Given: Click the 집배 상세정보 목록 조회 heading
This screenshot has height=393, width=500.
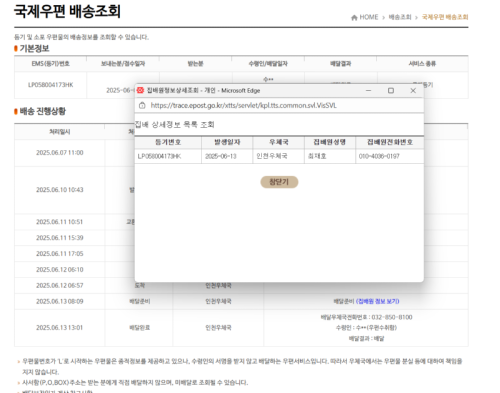Looking at the screenshot, I should tap(174, 125).
